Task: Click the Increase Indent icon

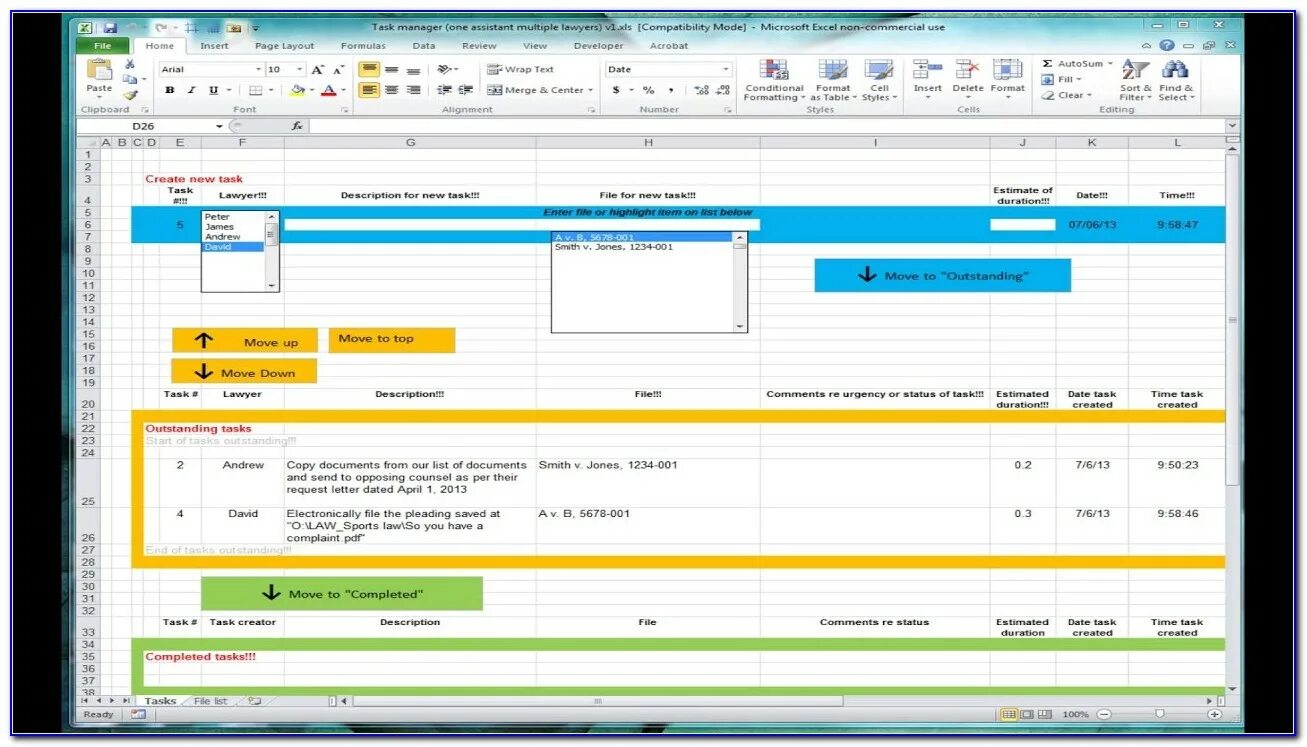Action: (465, 90)
